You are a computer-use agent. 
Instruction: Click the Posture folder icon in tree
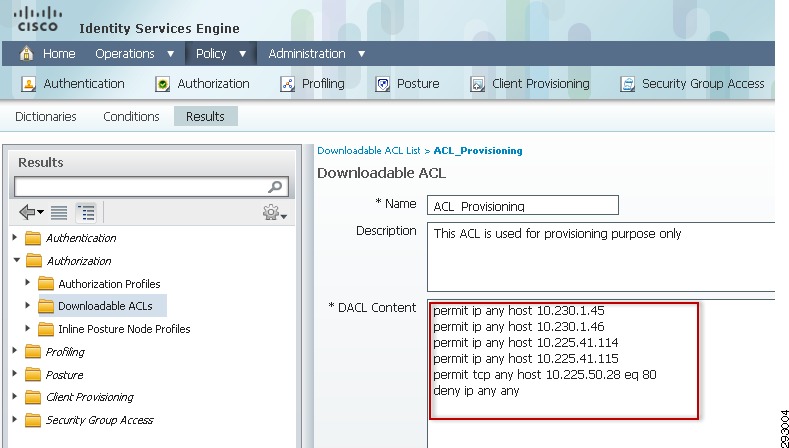pos(33,375)
